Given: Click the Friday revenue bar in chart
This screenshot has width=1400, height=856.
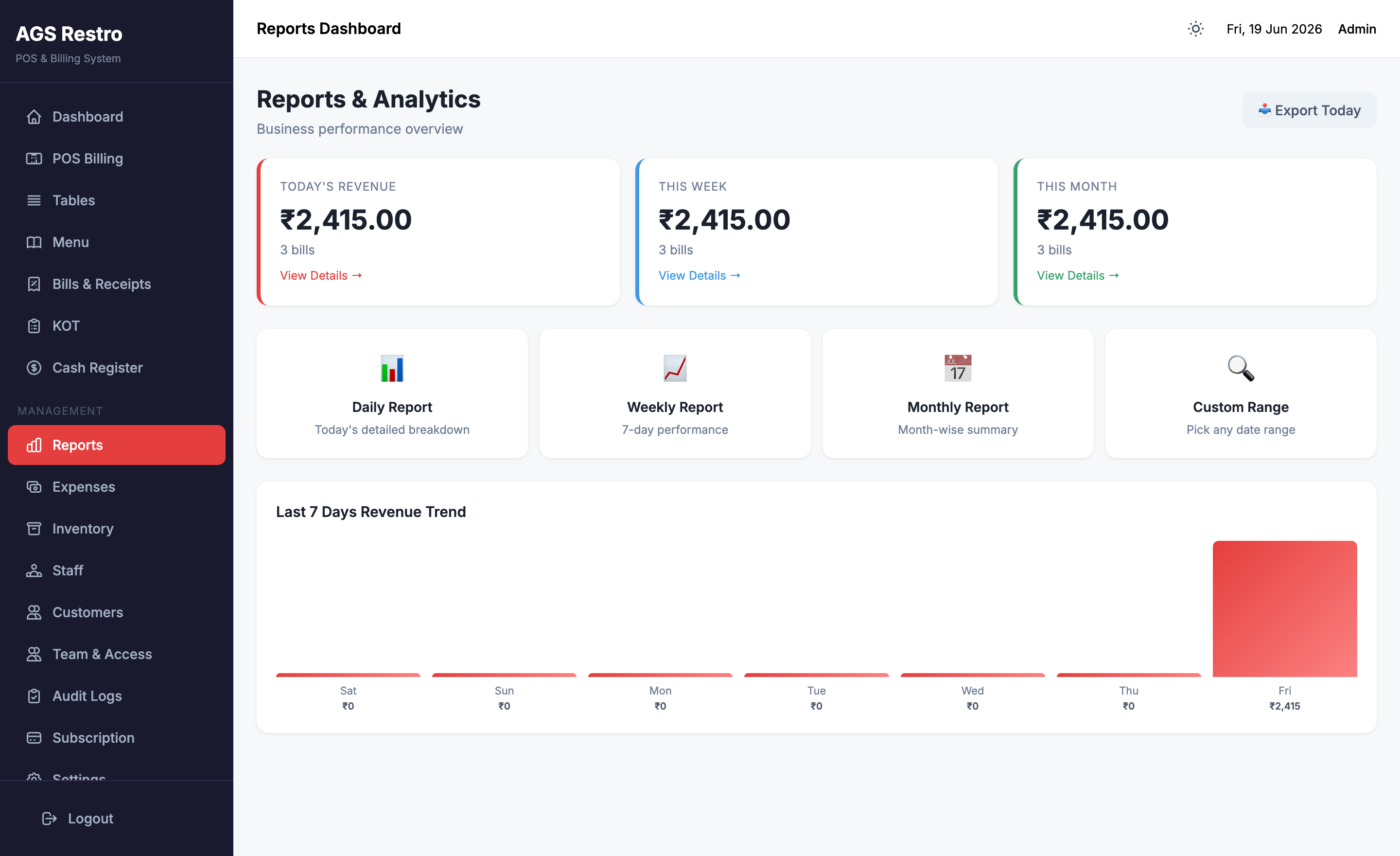Looking at the screenshot, I should (1285, 609).
